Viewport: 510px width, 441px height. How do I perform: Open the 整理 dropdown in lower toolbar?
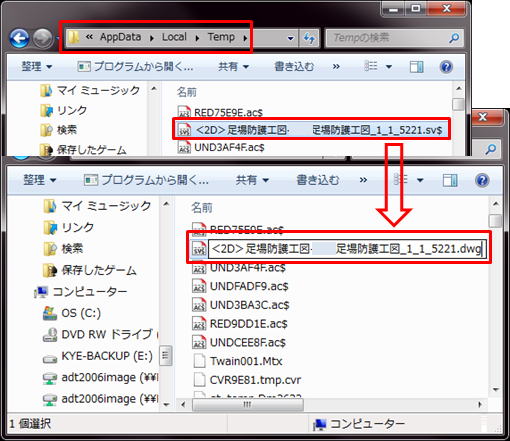point(39,180)
